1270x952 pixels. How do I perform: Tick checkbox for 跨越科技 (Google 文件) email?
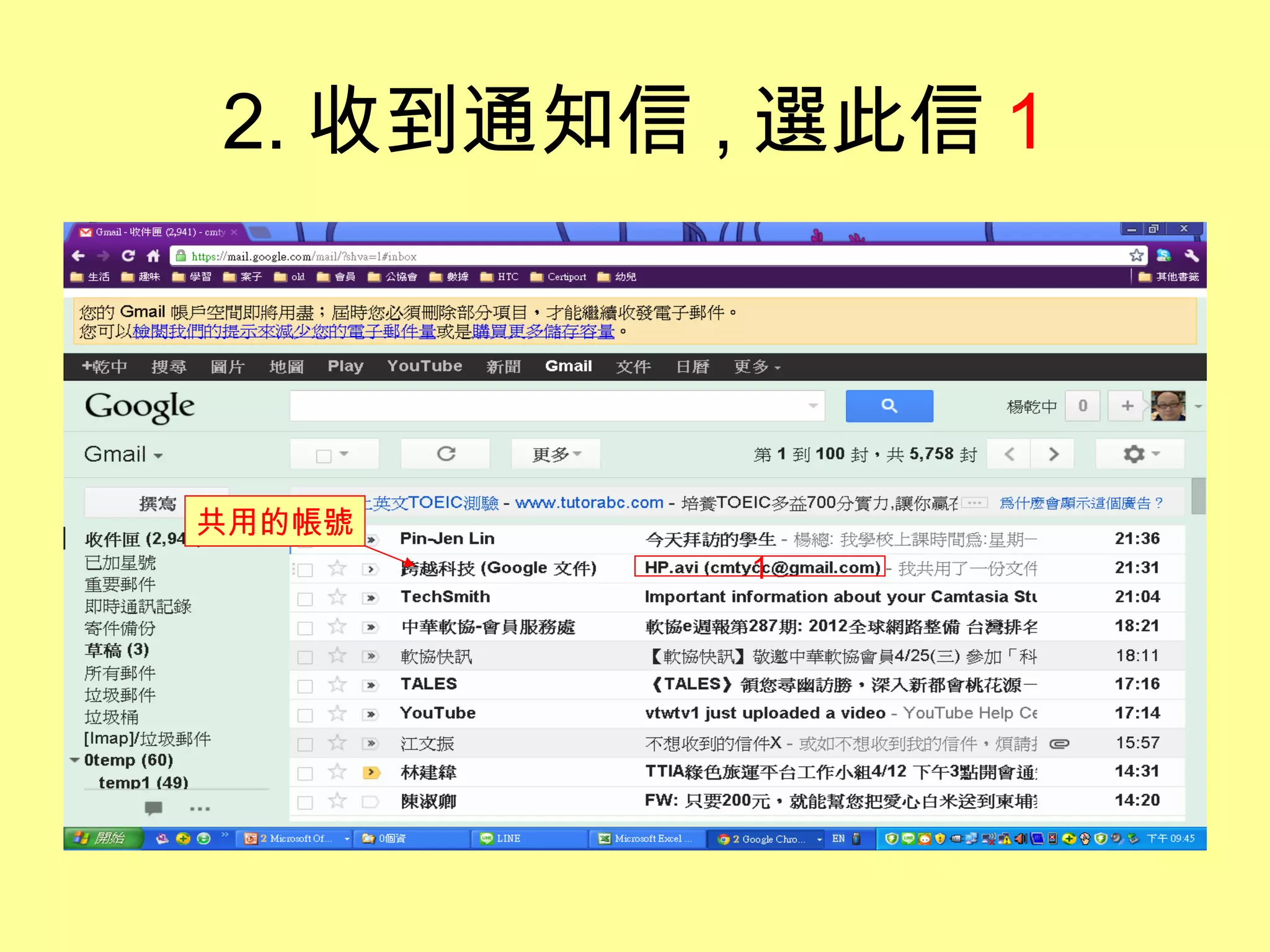[304, 570]
